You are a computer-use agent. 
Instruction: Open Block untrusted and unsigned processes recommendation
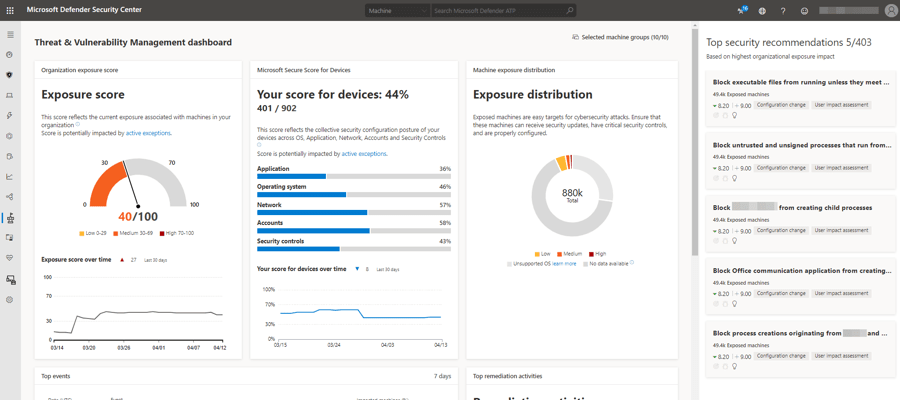[x=801, y=145]
